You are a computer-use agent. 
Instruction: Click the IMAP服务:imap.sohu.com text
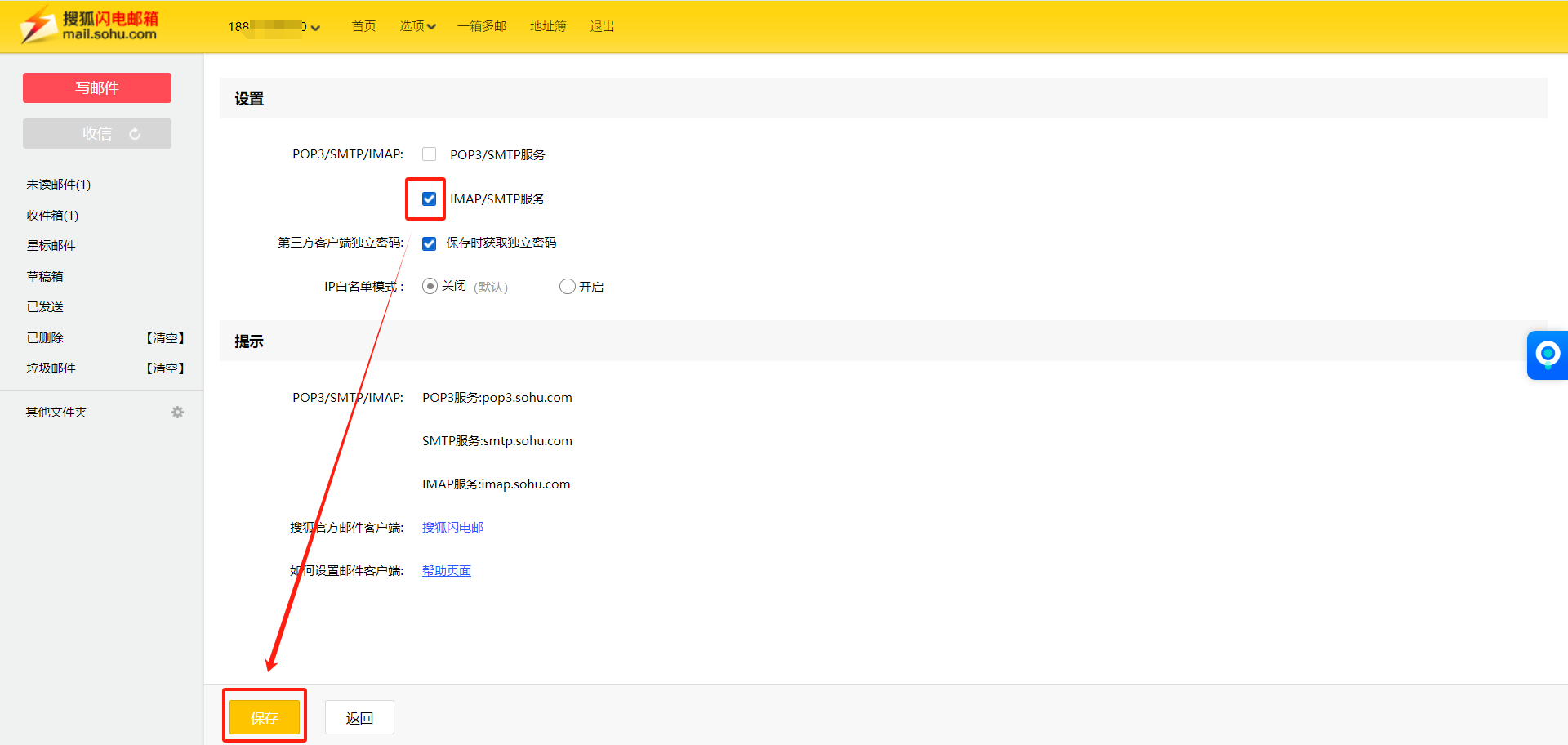click(497, 484)
